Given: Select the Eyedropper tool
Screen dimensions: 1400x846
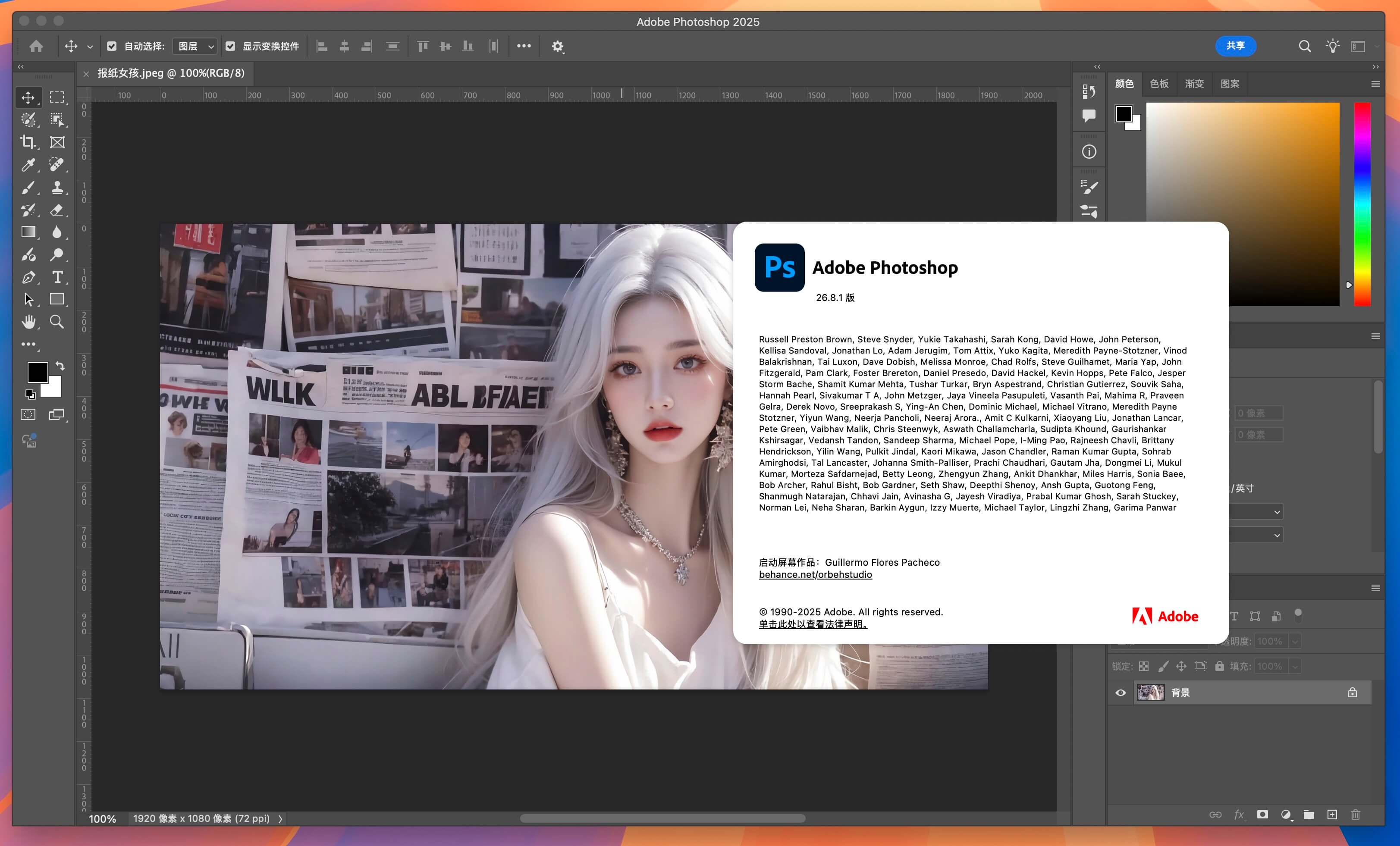Looking at the screenshot, I should [x=28, y=165].
